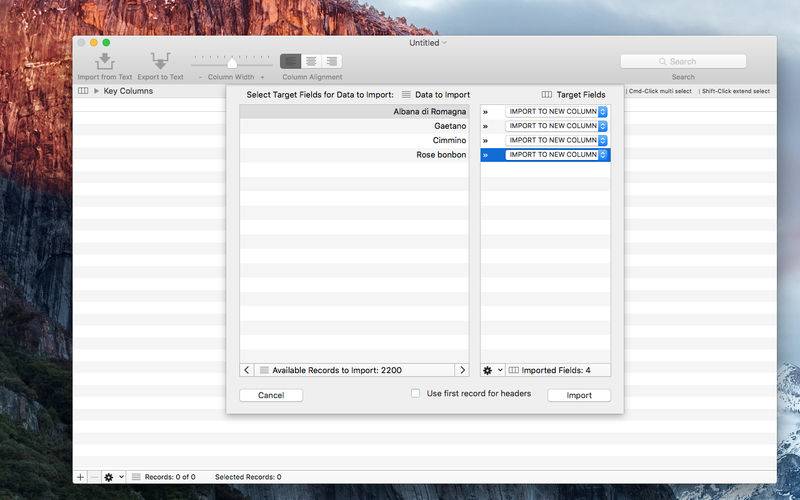
Task: Click into the Search field
Action: (x=683, y=62)
